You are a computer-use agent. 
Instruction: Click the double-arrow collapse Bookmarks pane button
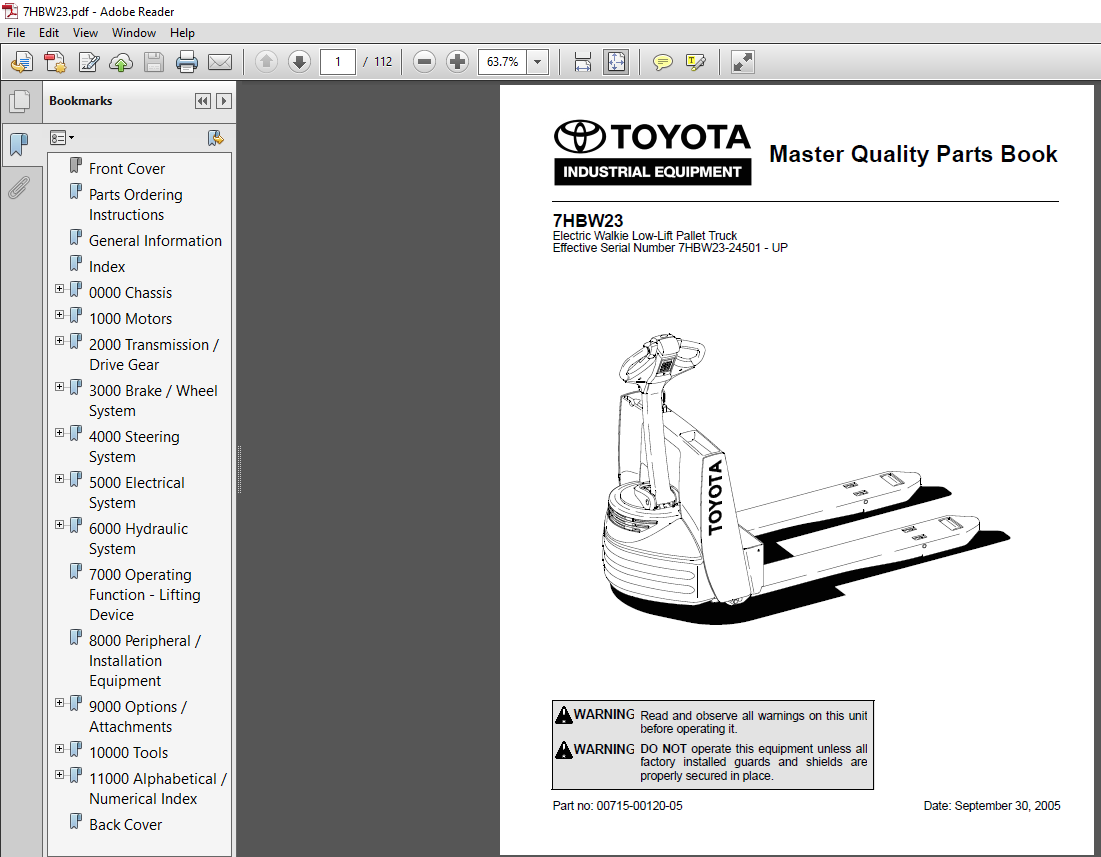(x=203, y=101)
